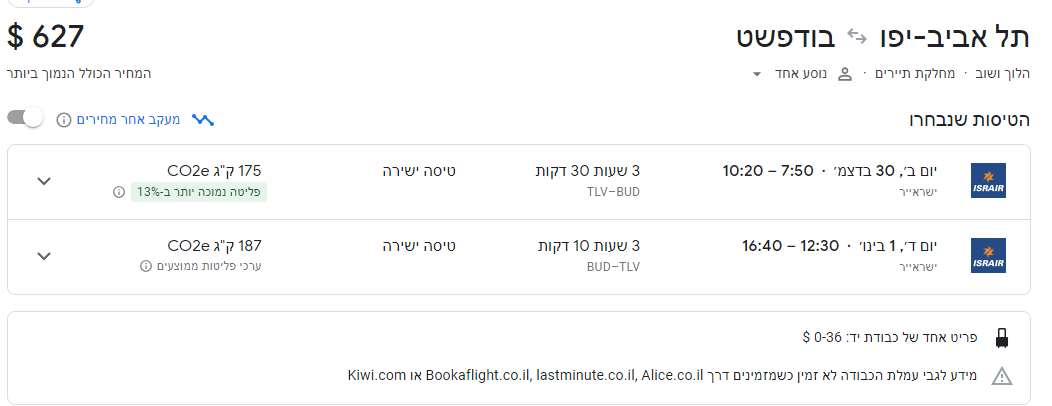Click info icon next to 13% lower emissions
The height and width of the screenshot is (406, 1052).
119,191
